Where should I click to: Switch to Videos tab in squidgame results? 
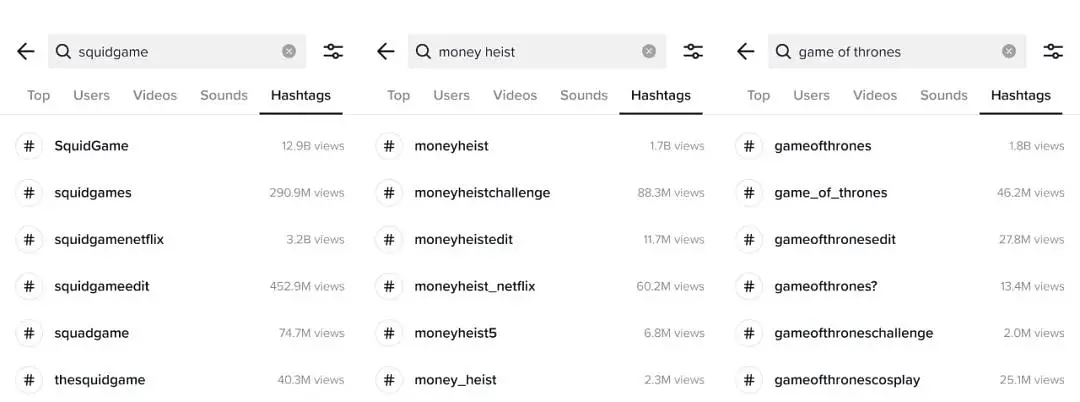[155, 96]
